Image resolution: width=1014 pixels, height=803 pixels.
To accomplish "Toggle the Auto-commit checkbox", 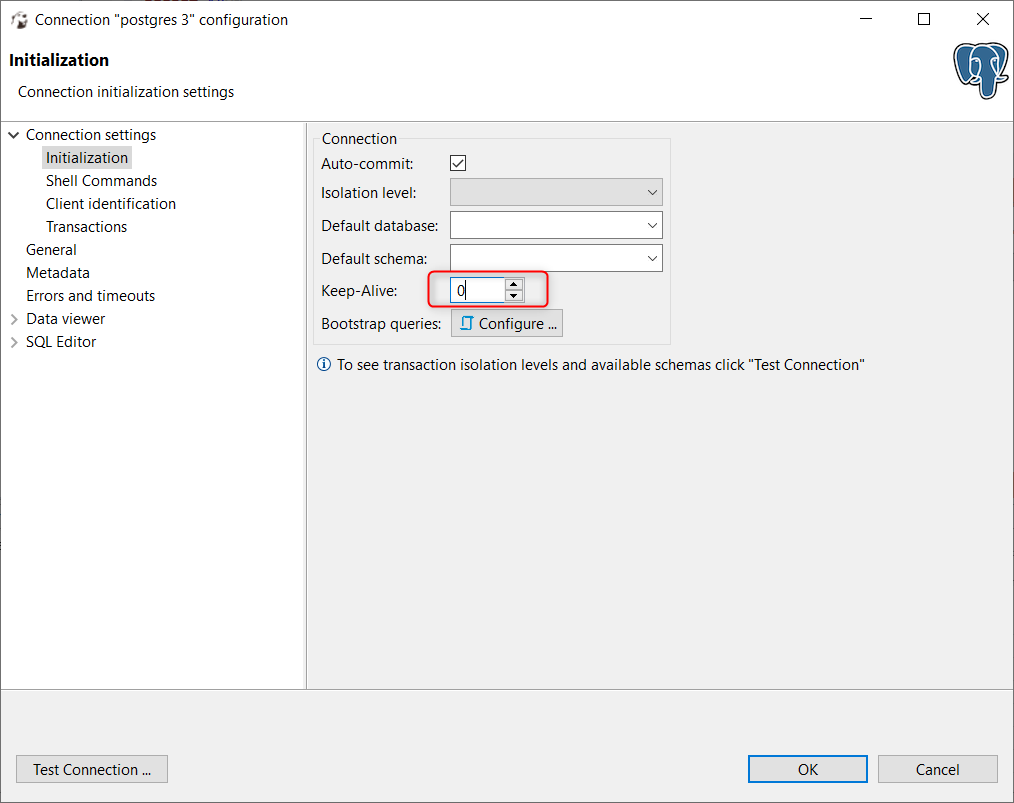I will [x=458, y=162].
